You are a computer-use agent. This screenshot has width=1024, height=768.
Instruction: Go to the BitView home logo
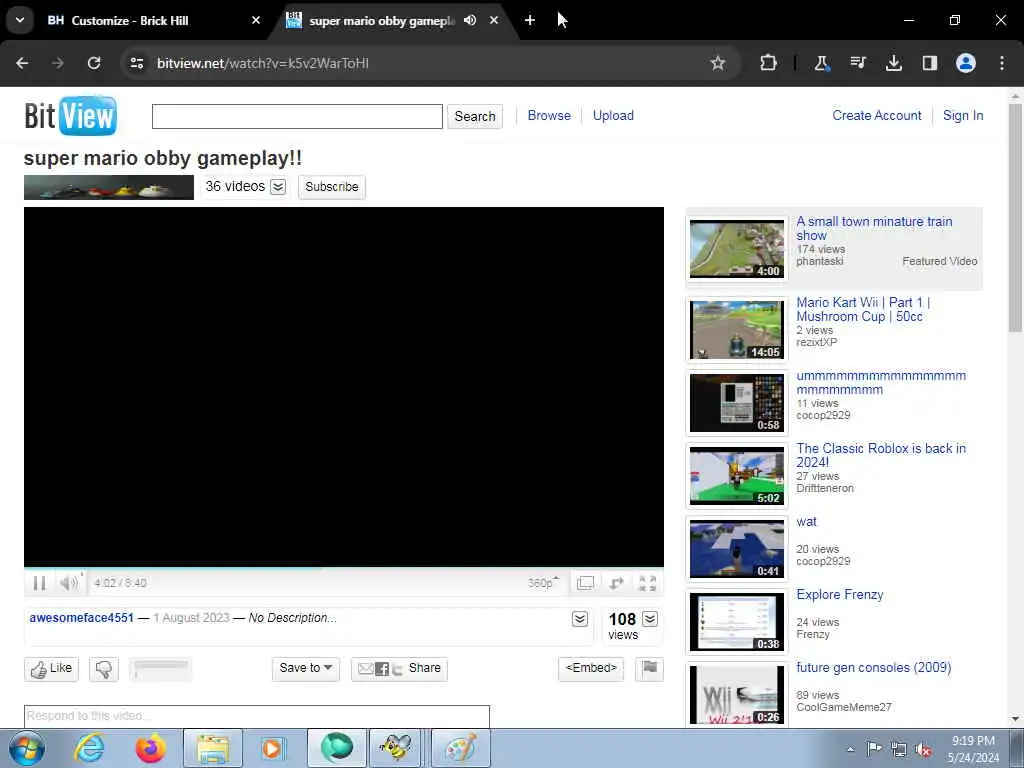(71, 116)
